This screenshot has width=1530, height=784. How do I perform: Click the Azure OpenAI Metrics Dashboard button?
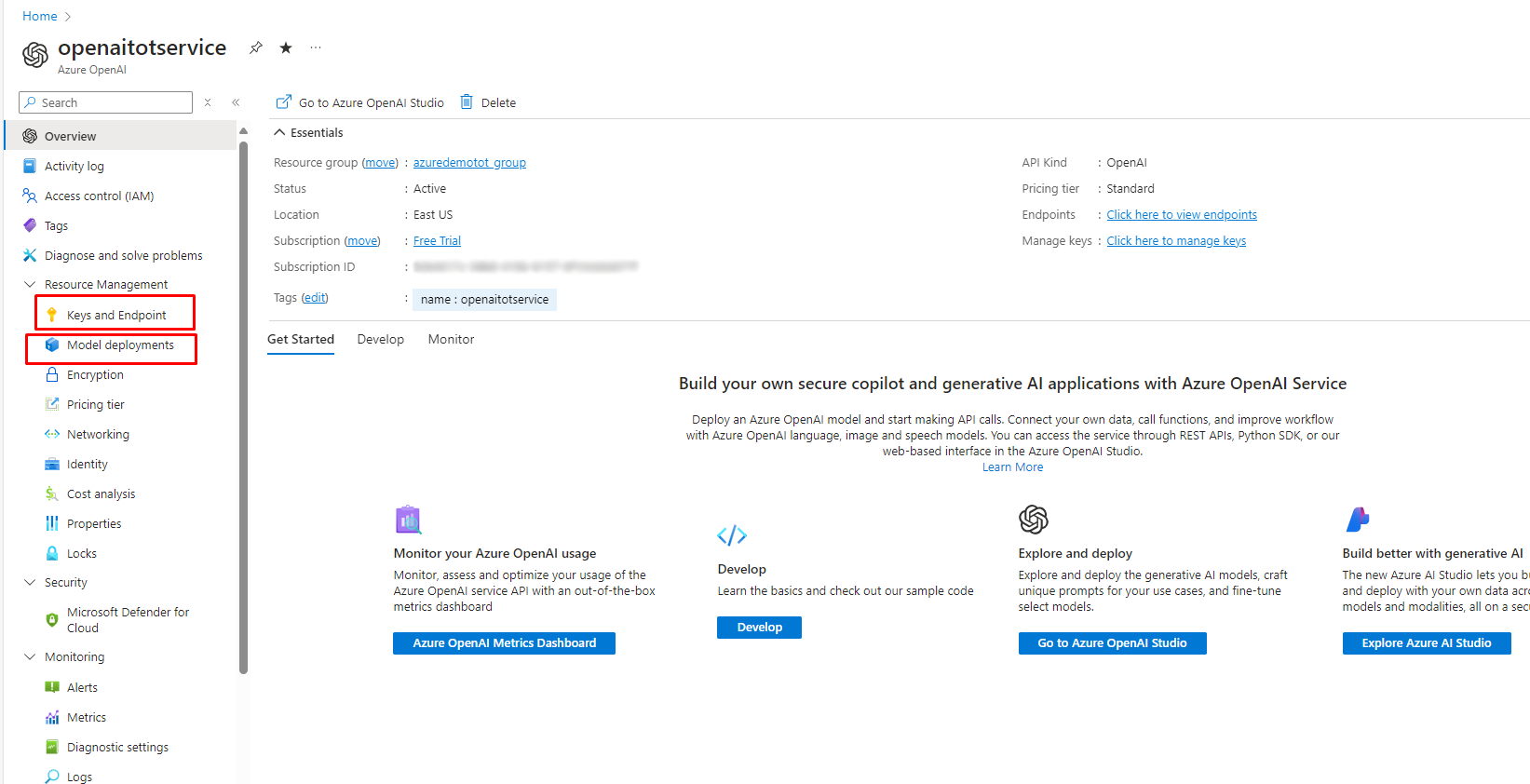(x=504, y=642)
